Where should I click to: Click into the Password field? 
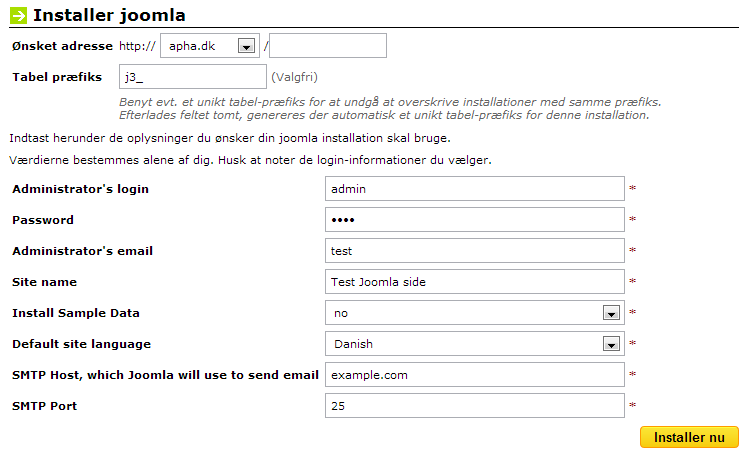tap(474, 220)
